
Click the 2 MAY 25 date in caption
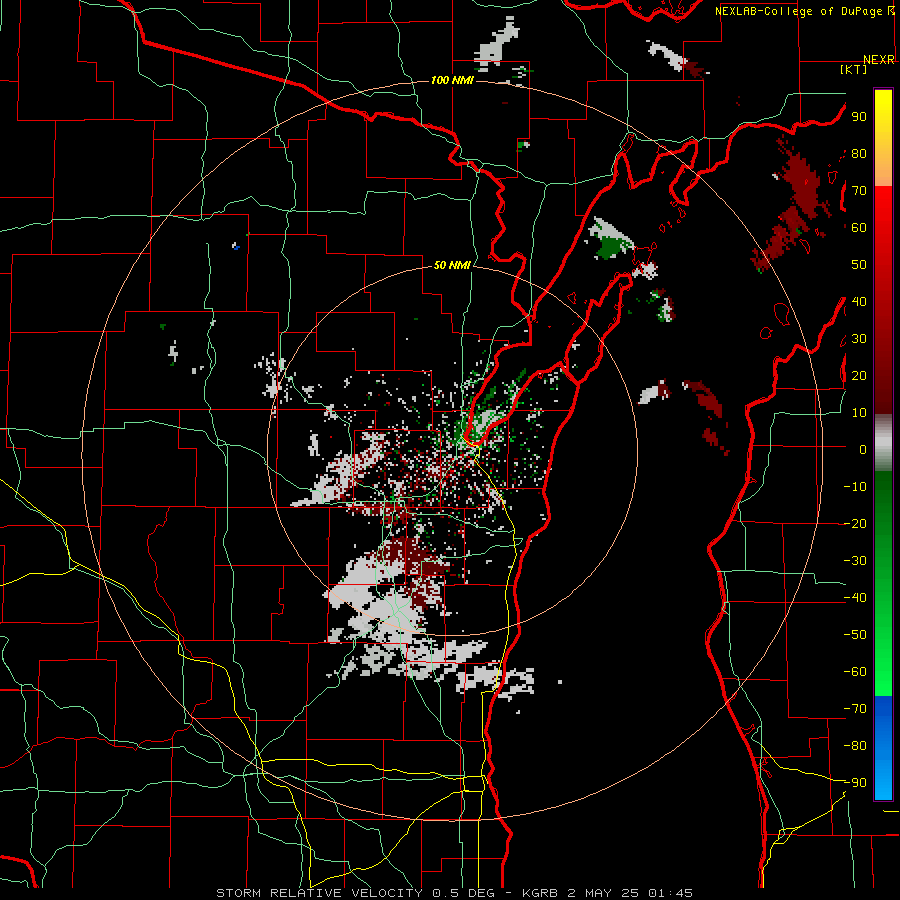click(x=603, y=893)
